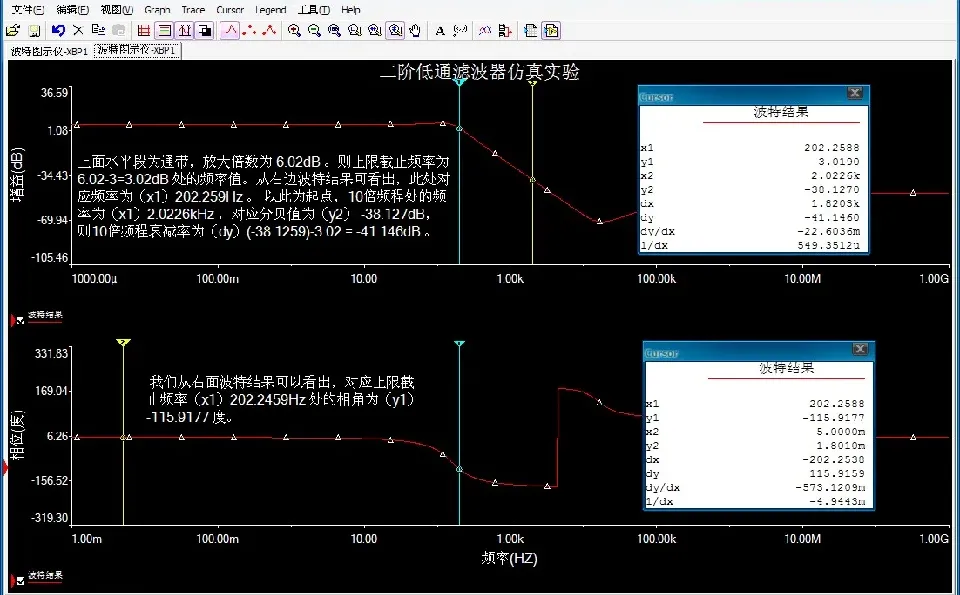Select the Pan hand tool
Image resolution: width=960 pixels, height=595 pixels.
(415, 30)
